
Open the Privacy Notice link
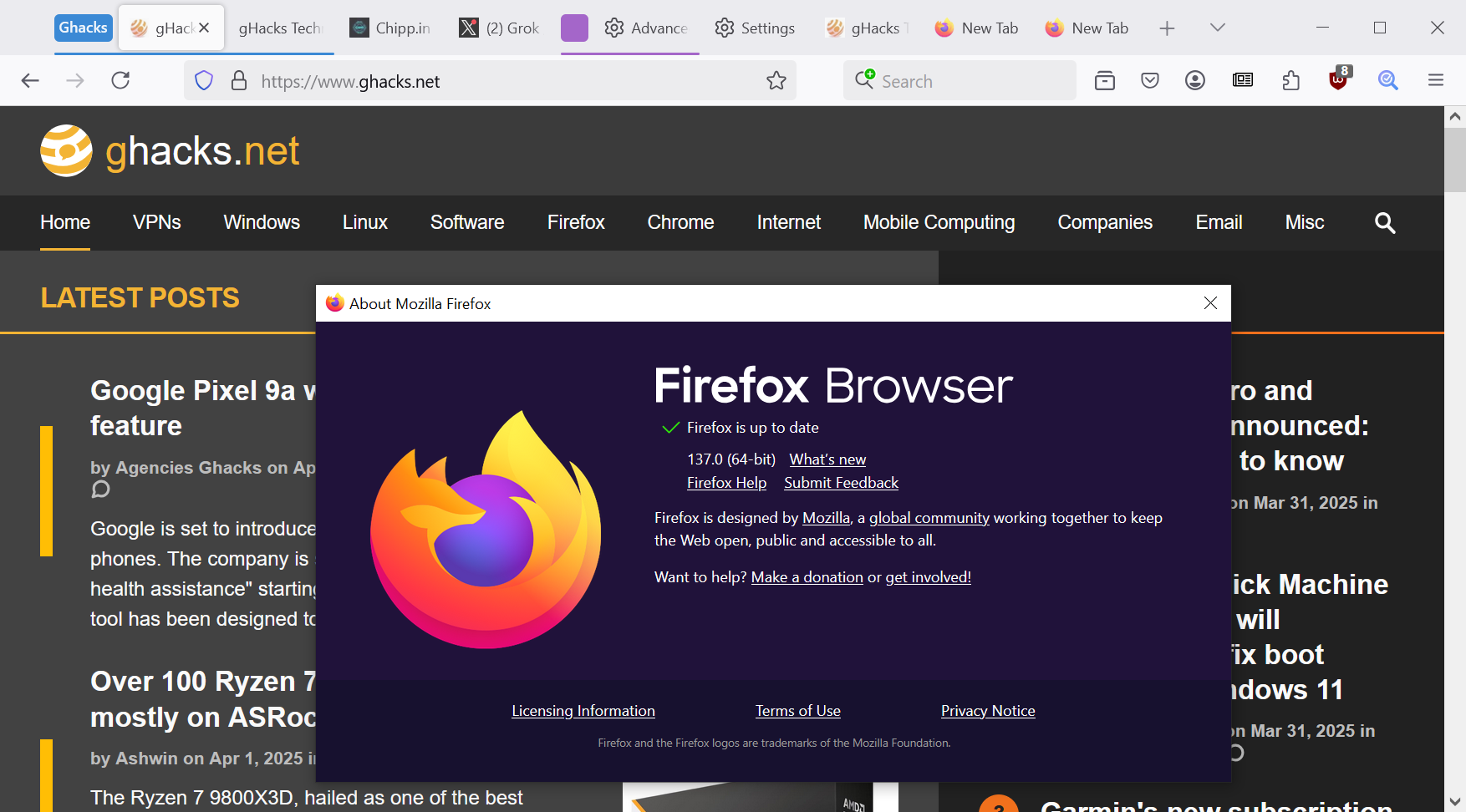(987, 711)
